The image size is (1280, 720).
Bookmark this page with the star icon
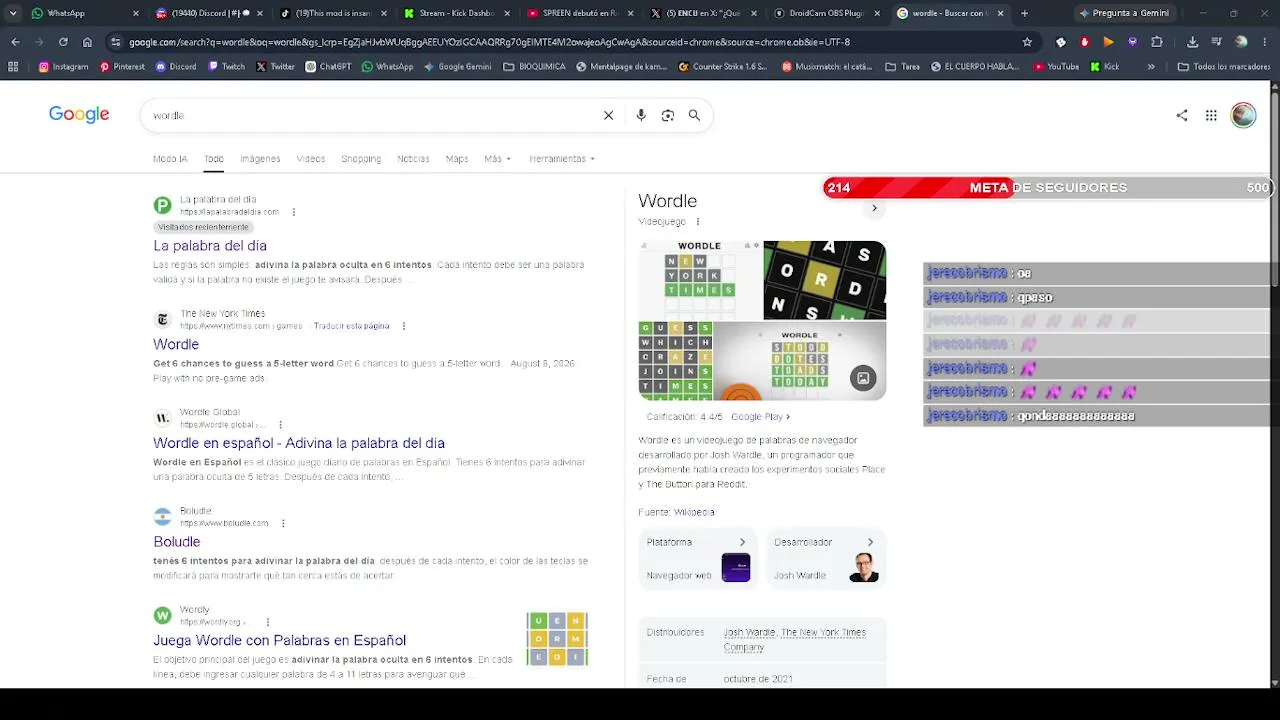tap(1027, 42)
